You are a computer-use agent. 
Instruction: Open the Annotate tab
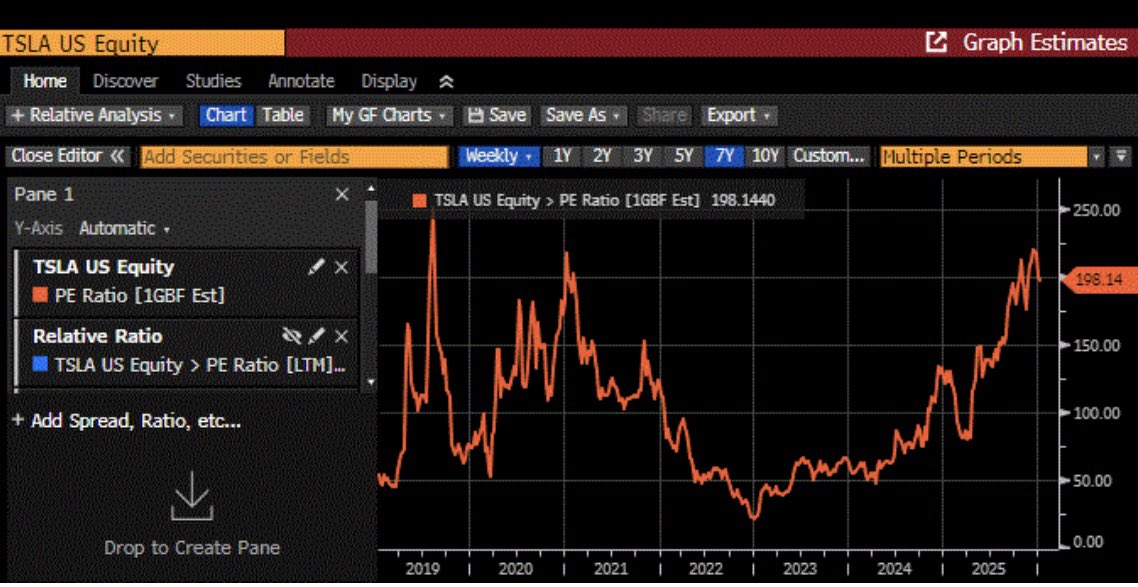(301, 81)
